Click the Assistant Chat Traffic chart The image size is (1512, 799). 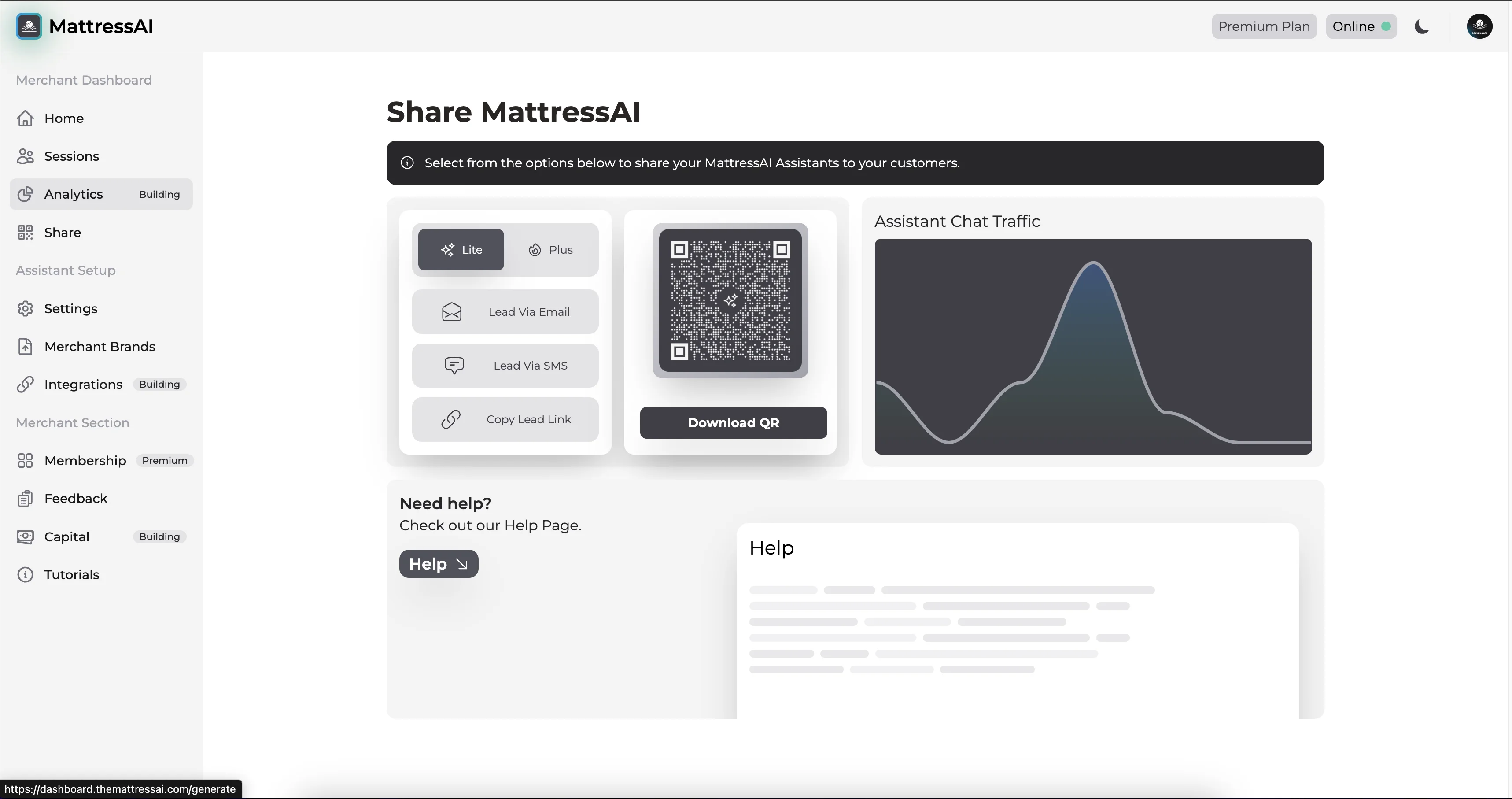click(x=1093, y=346)
